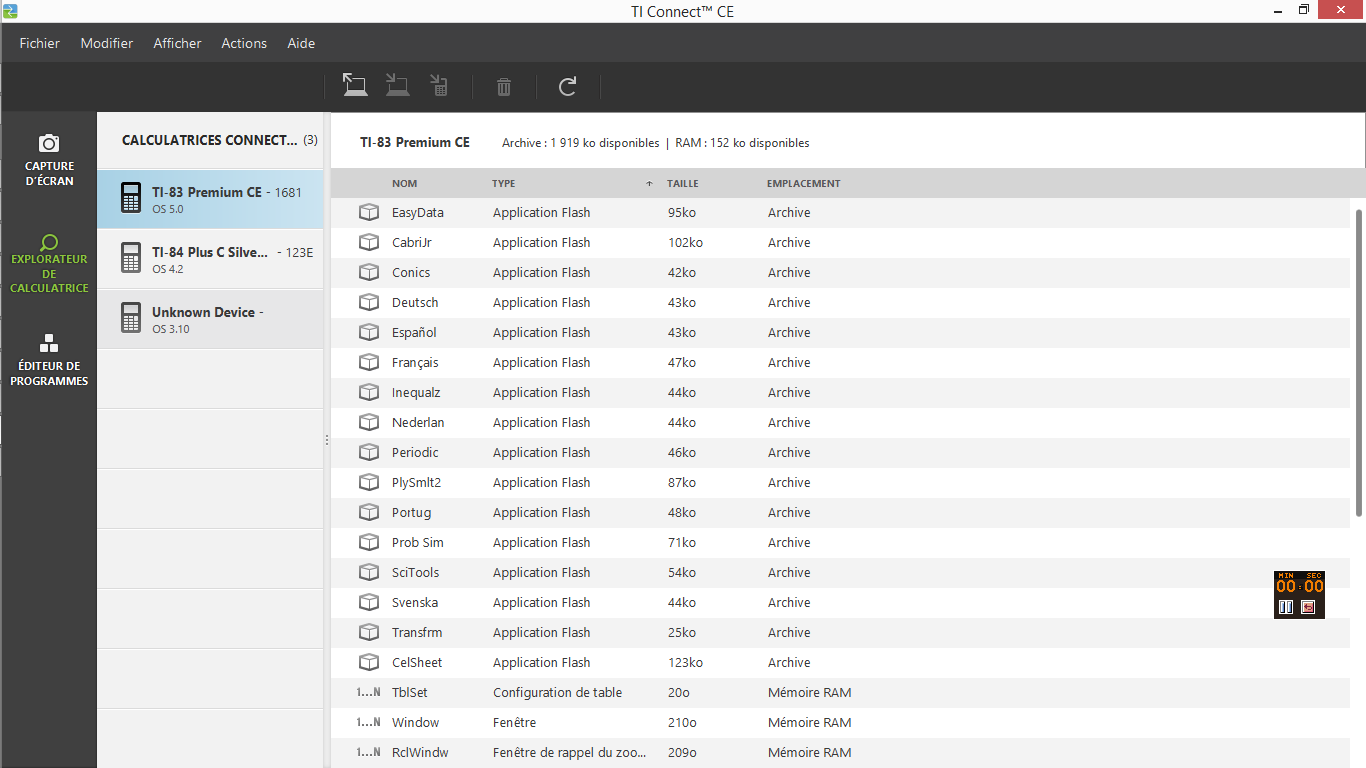Open Éditeur de programmes sidebar panel
The width and height of the screenshot is (1366, 768).
pos(49,359)
